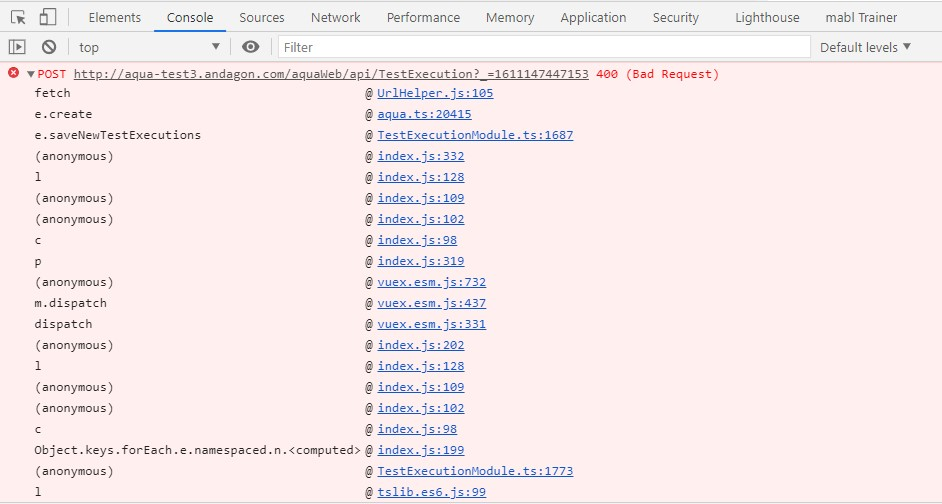Open the top JavaScript context dropdown
Image resolution: width=942 pixels, height=504 pixels.
pyautogui.click(x=148, y=47)
